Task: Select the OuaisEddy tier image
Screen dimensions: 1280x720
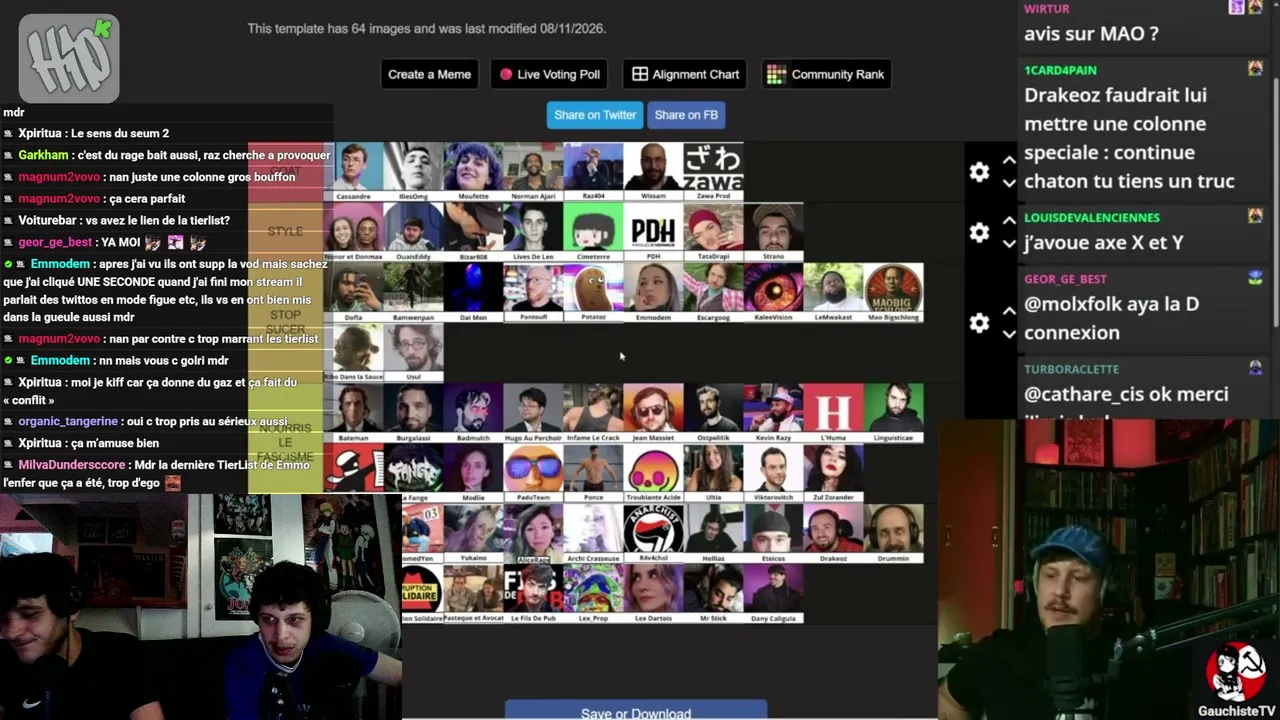Action: [413, 232]
